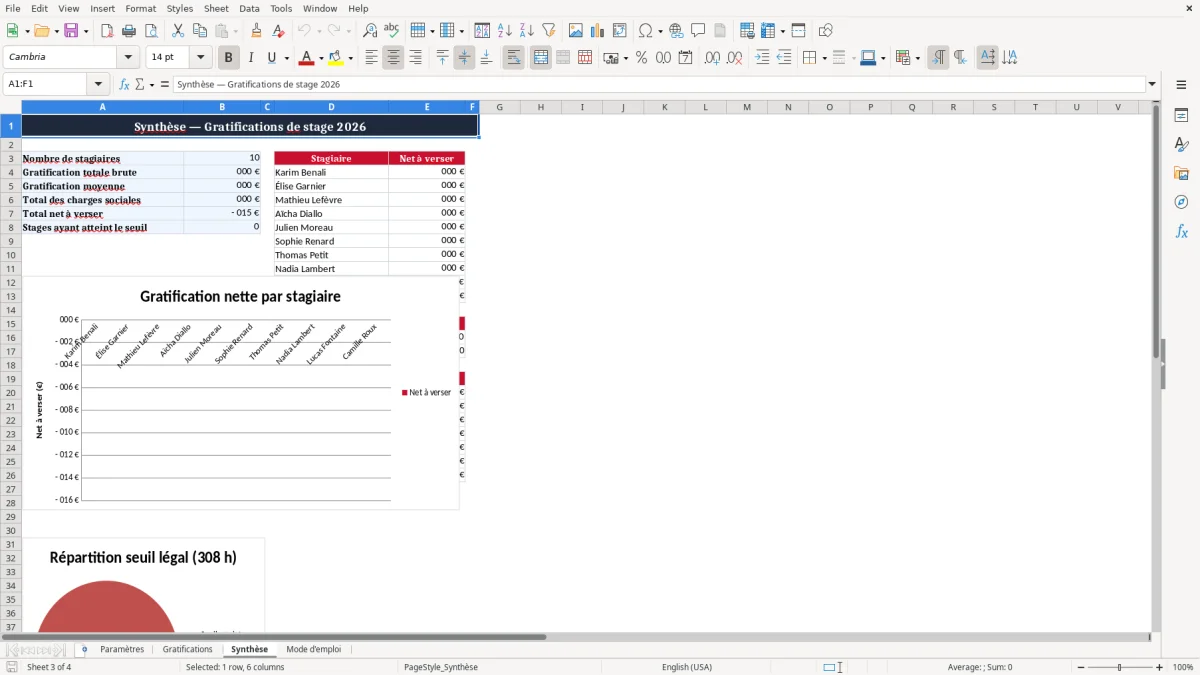The height and width of the screenshot is (675, 1200).
Task: Click the horizontal scrollbar
Action: pos(274,637)
